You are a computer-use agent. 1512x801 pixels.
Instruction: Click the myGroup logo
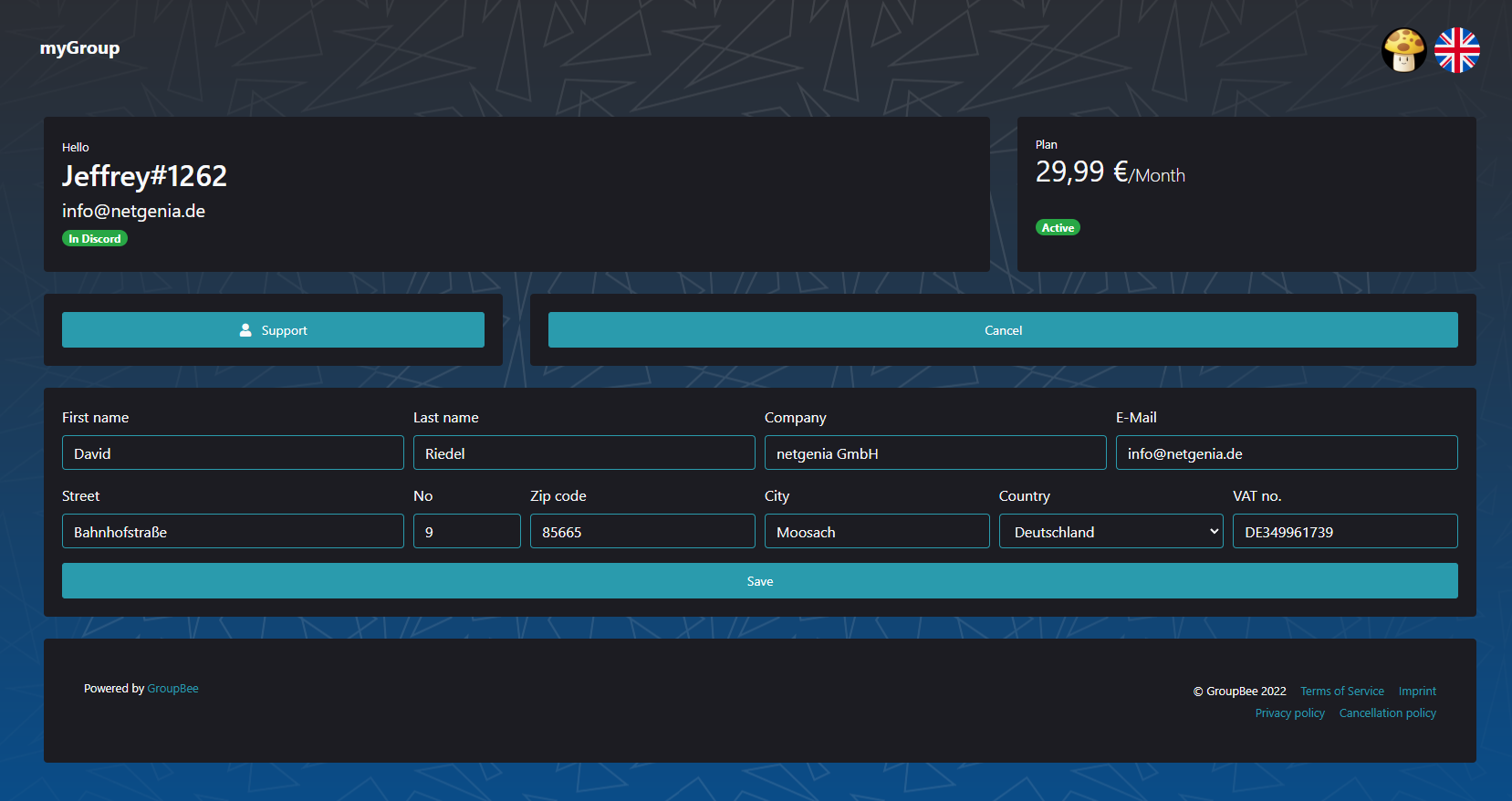(x=79, y=48)
